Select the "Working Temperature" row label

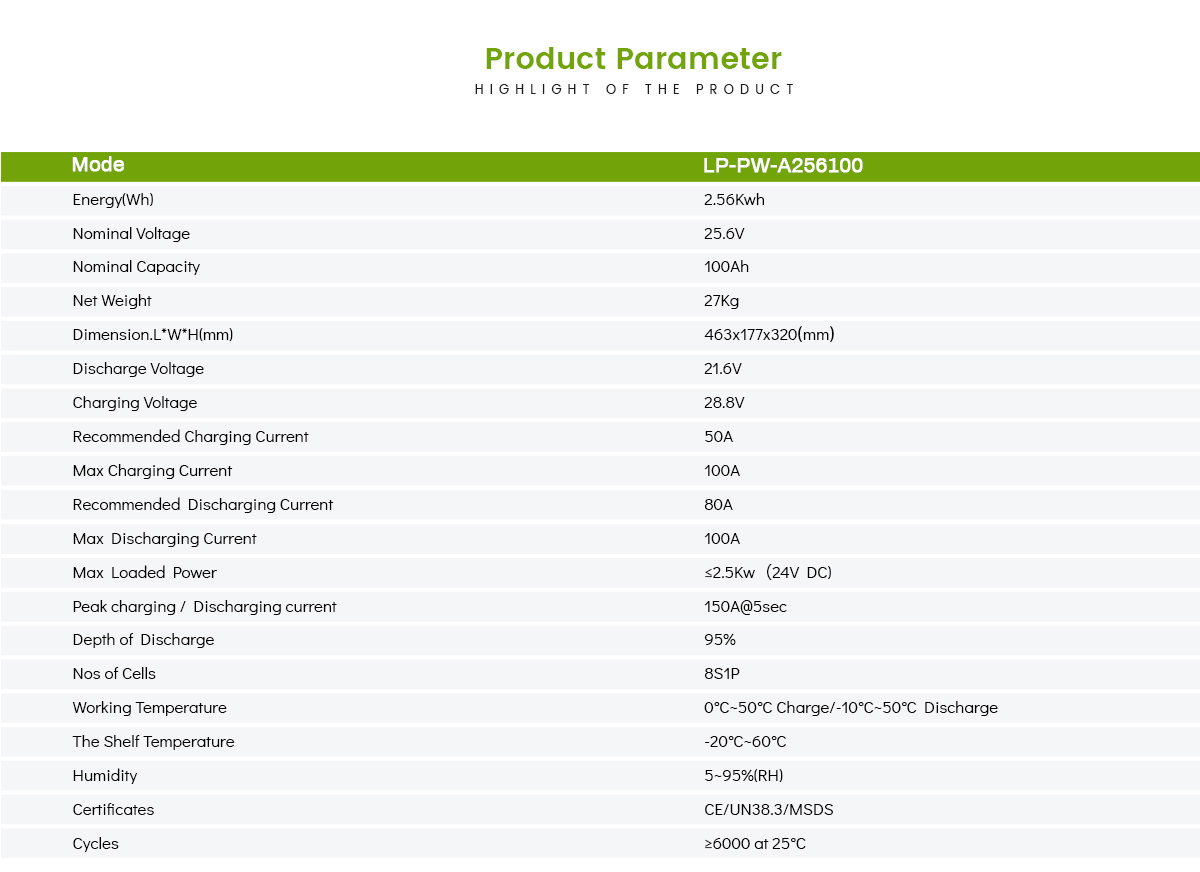coord(149,707)
